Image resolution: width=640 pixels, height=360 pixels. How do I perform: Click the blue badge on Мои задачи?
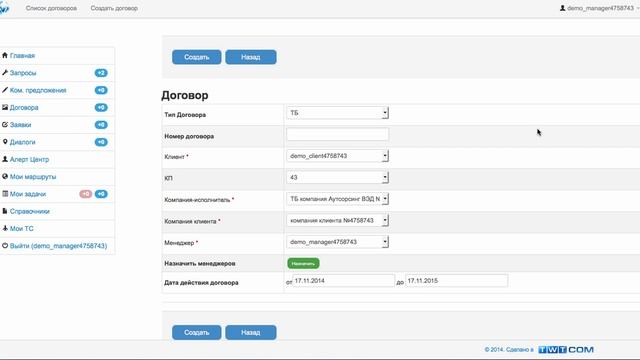101,194
